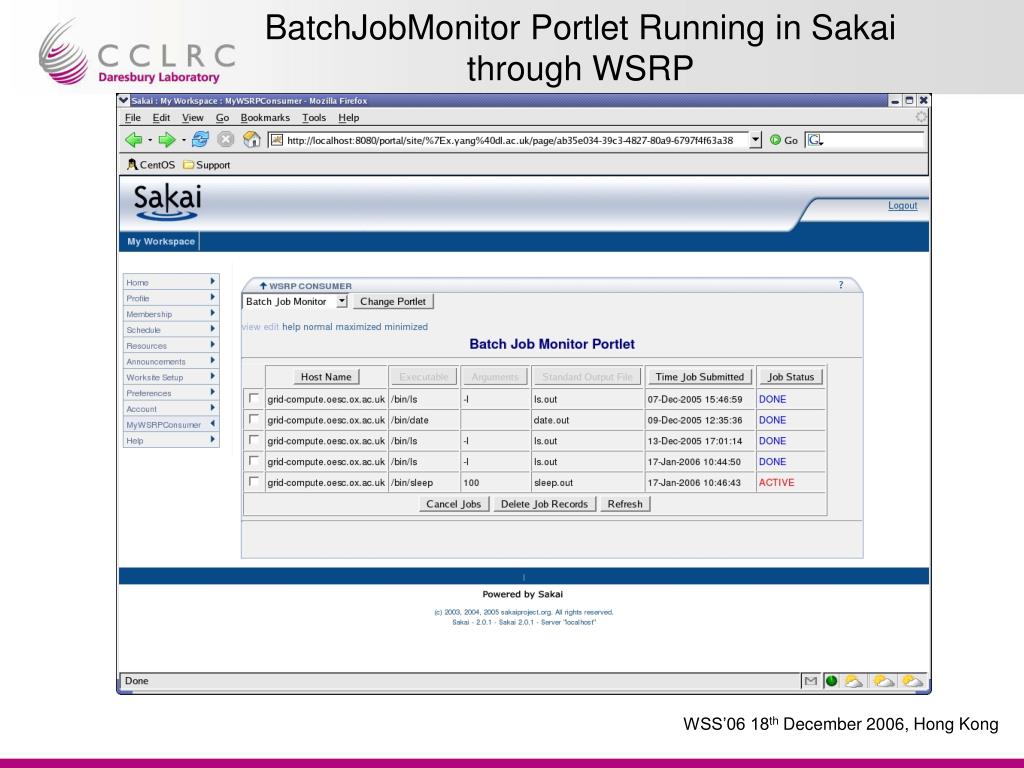Open the File menu
The height and width of the screenshot is (768, 1024).
(133, 118)
